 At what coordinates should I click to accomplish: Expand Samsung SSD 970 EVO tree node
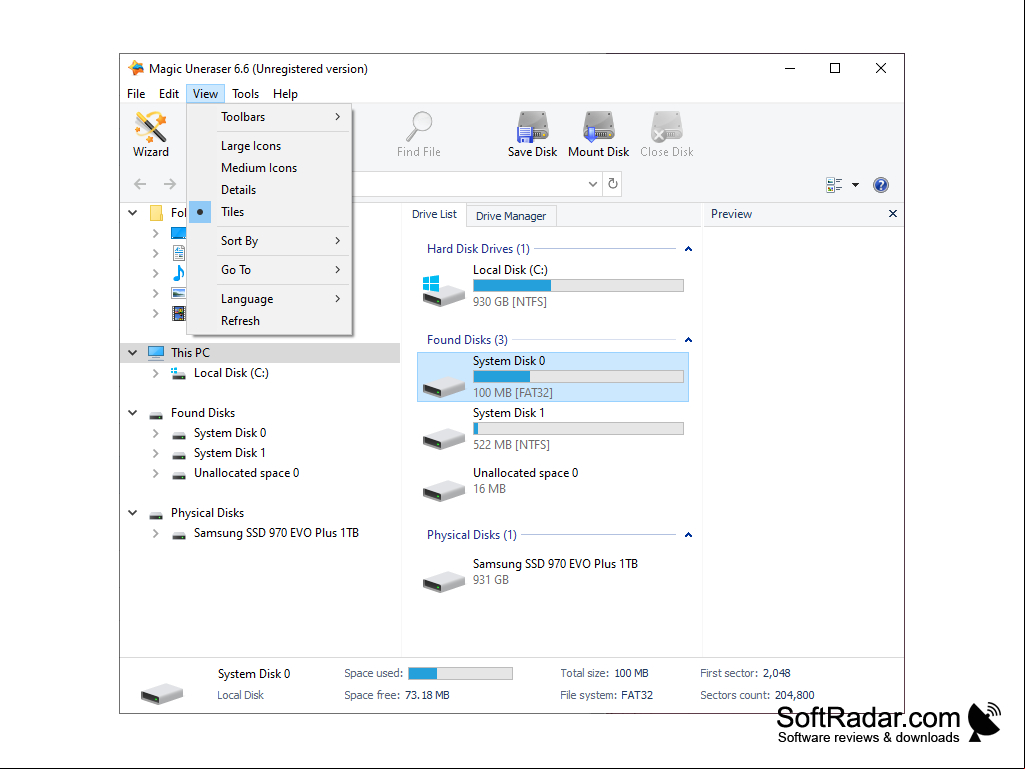tap(156, 534)
